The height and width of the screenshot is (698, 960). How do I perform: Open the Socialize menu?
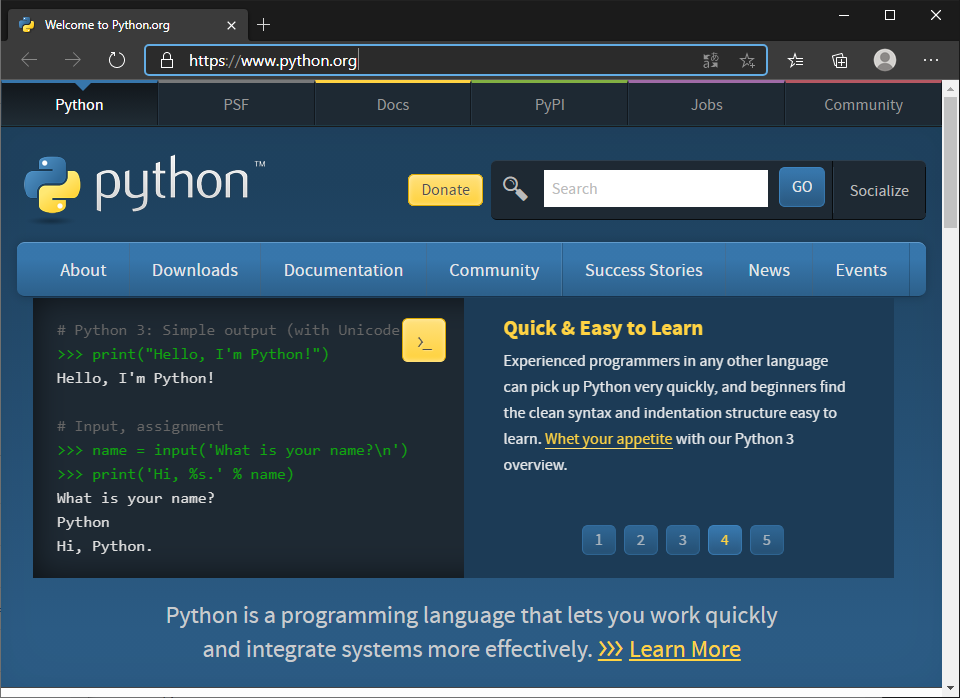pyautogui.click(x=879, y=190)
